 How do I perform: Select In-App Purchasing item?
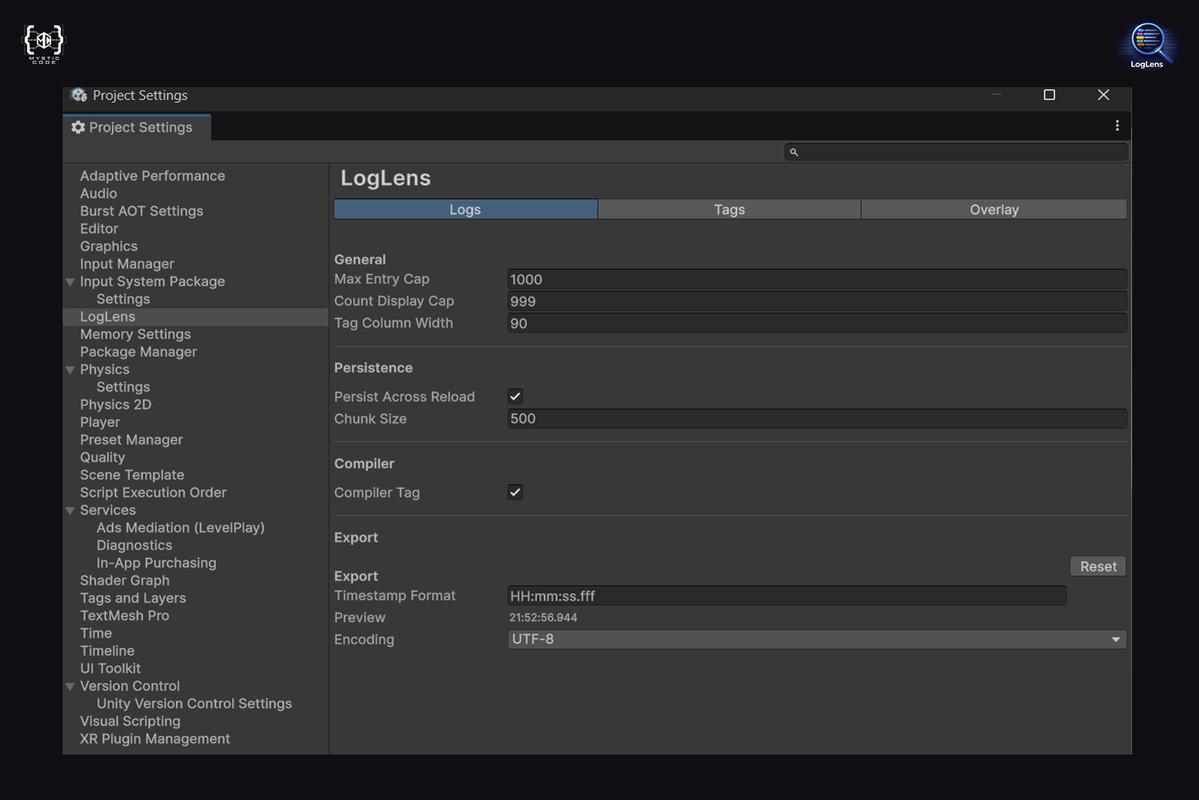156,563
